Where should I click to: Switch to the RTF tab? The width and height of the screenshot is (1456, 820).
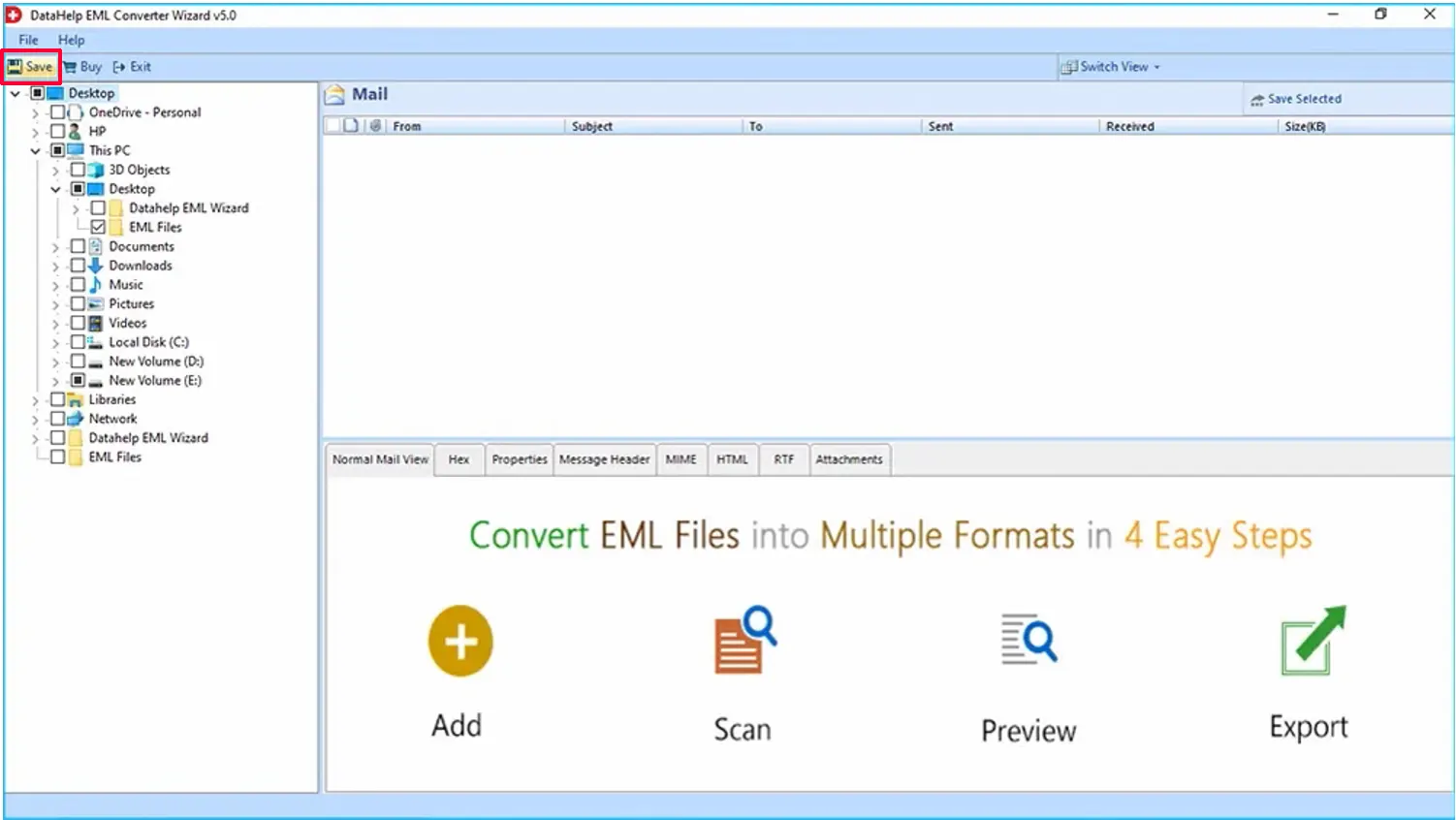[x=783, y=459]
